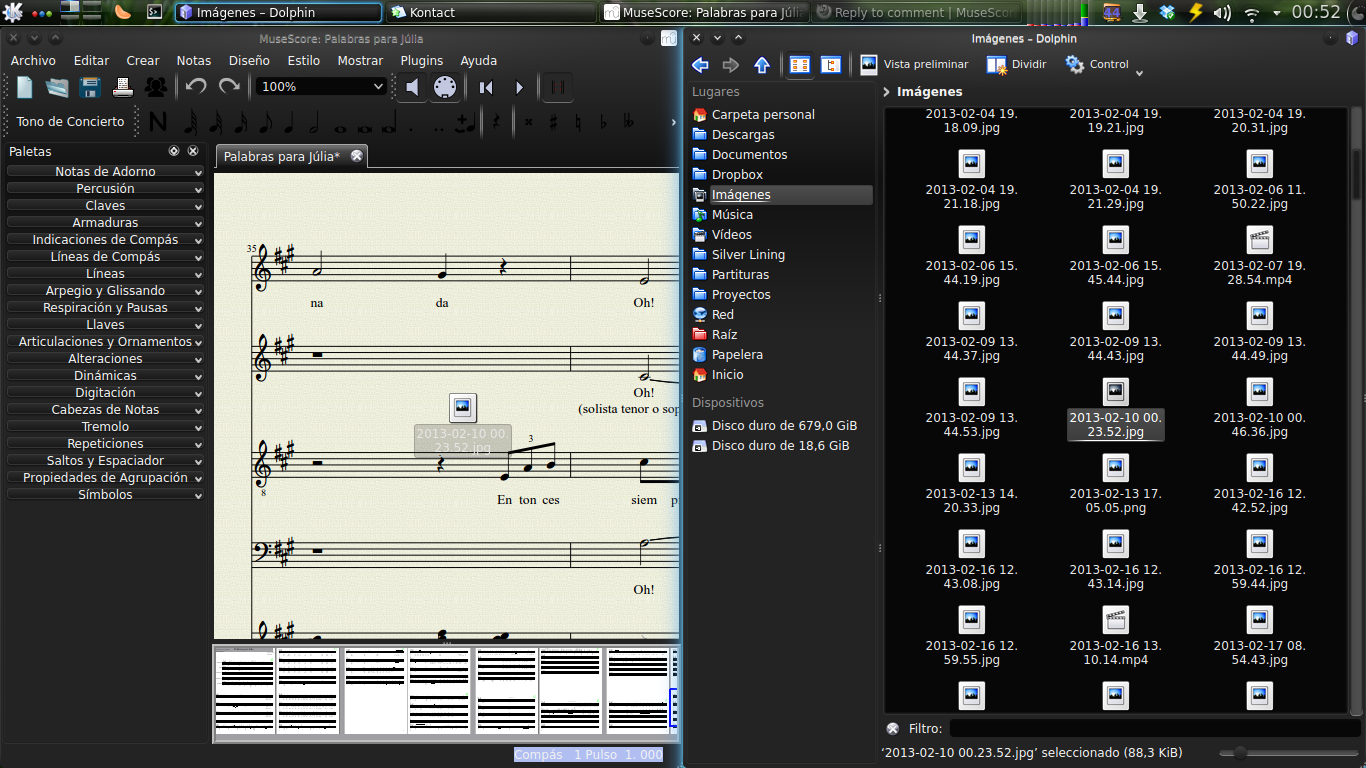The image size is (1366, 768).
Task: Toggle MIDI input round connector icon
Action: [x=445, y=87]
